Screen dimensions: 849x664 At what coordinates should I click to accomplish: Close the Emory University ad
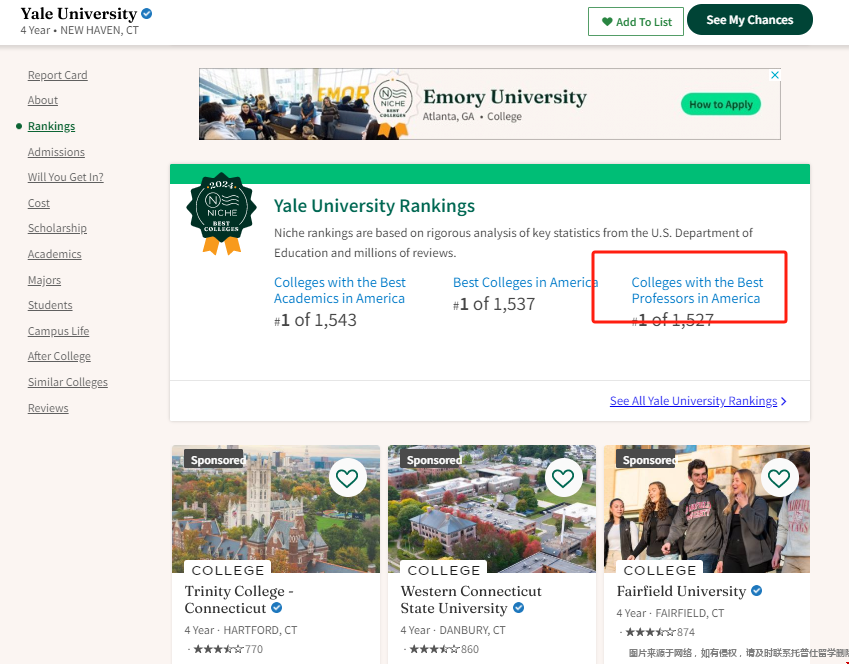(x=775, y=75)
